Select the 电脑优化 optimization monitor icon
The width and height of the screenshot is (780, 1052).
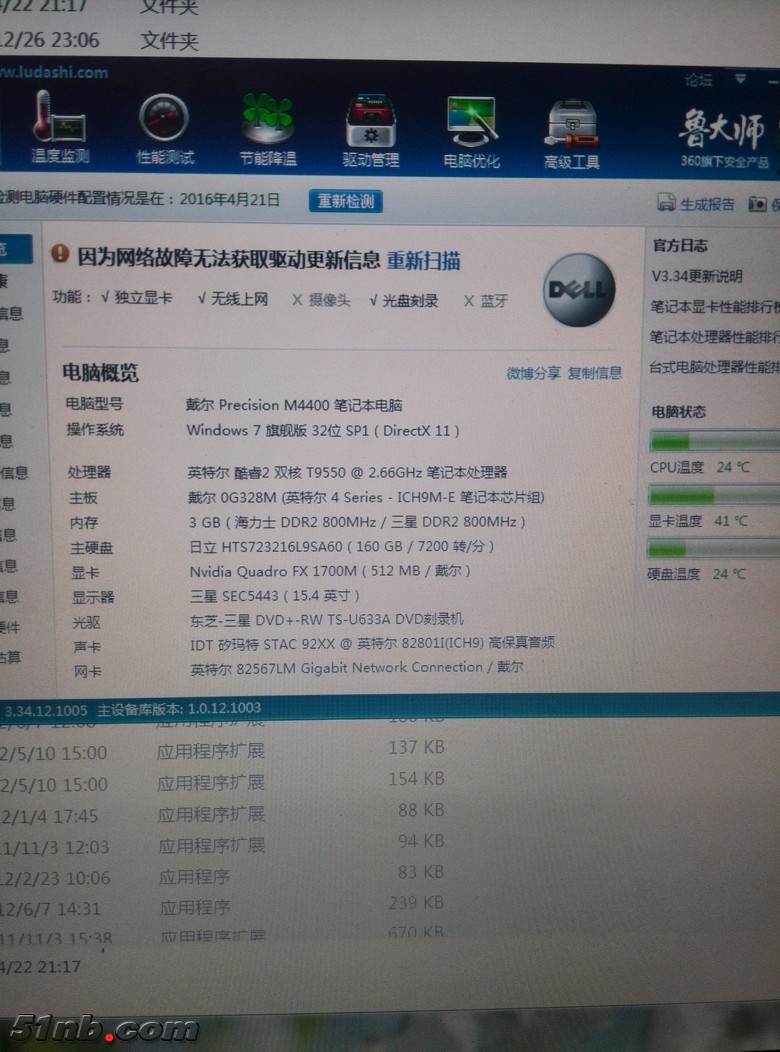(472, 122)
